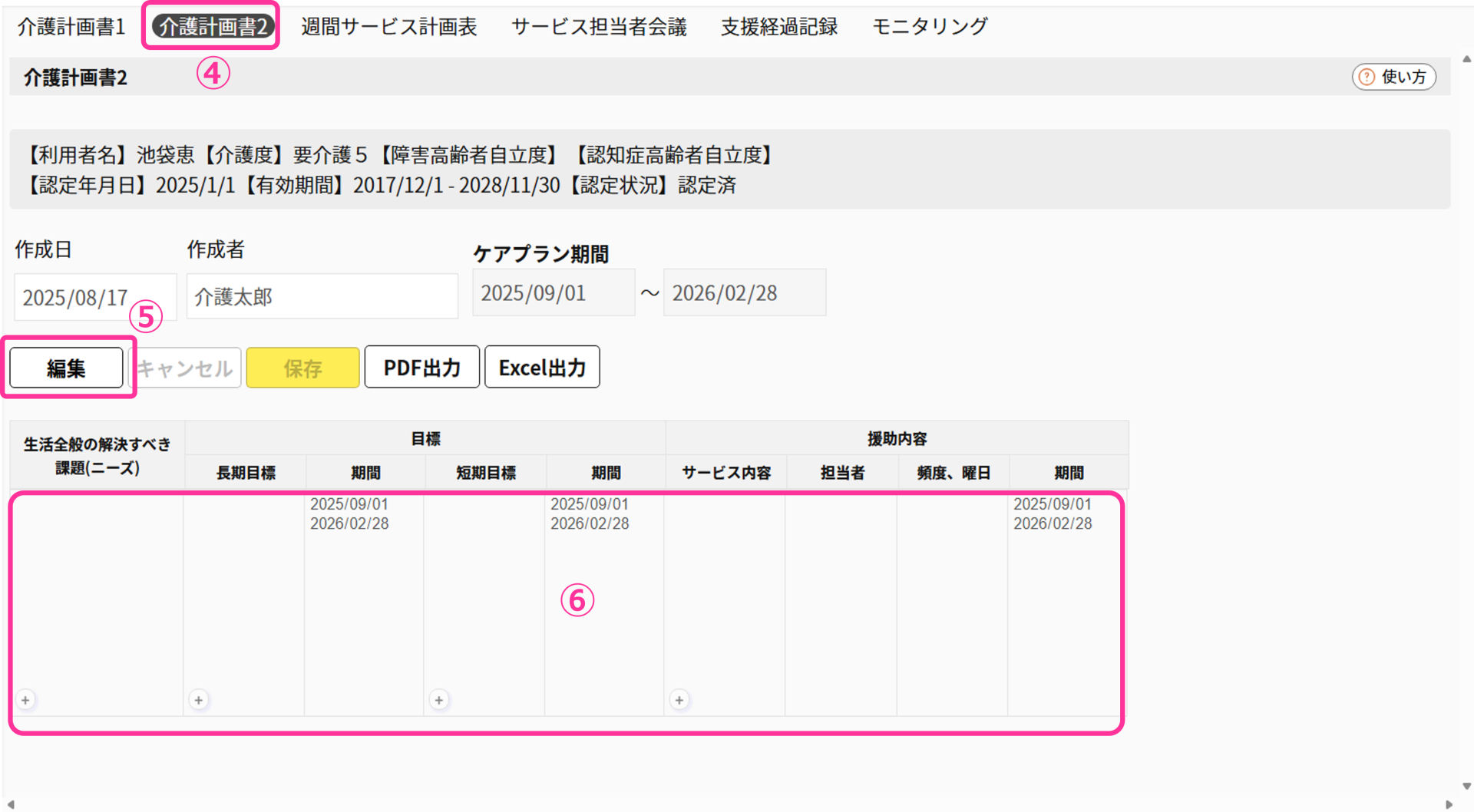Add a row with the long-term goal plus icon

click(199, 700)
